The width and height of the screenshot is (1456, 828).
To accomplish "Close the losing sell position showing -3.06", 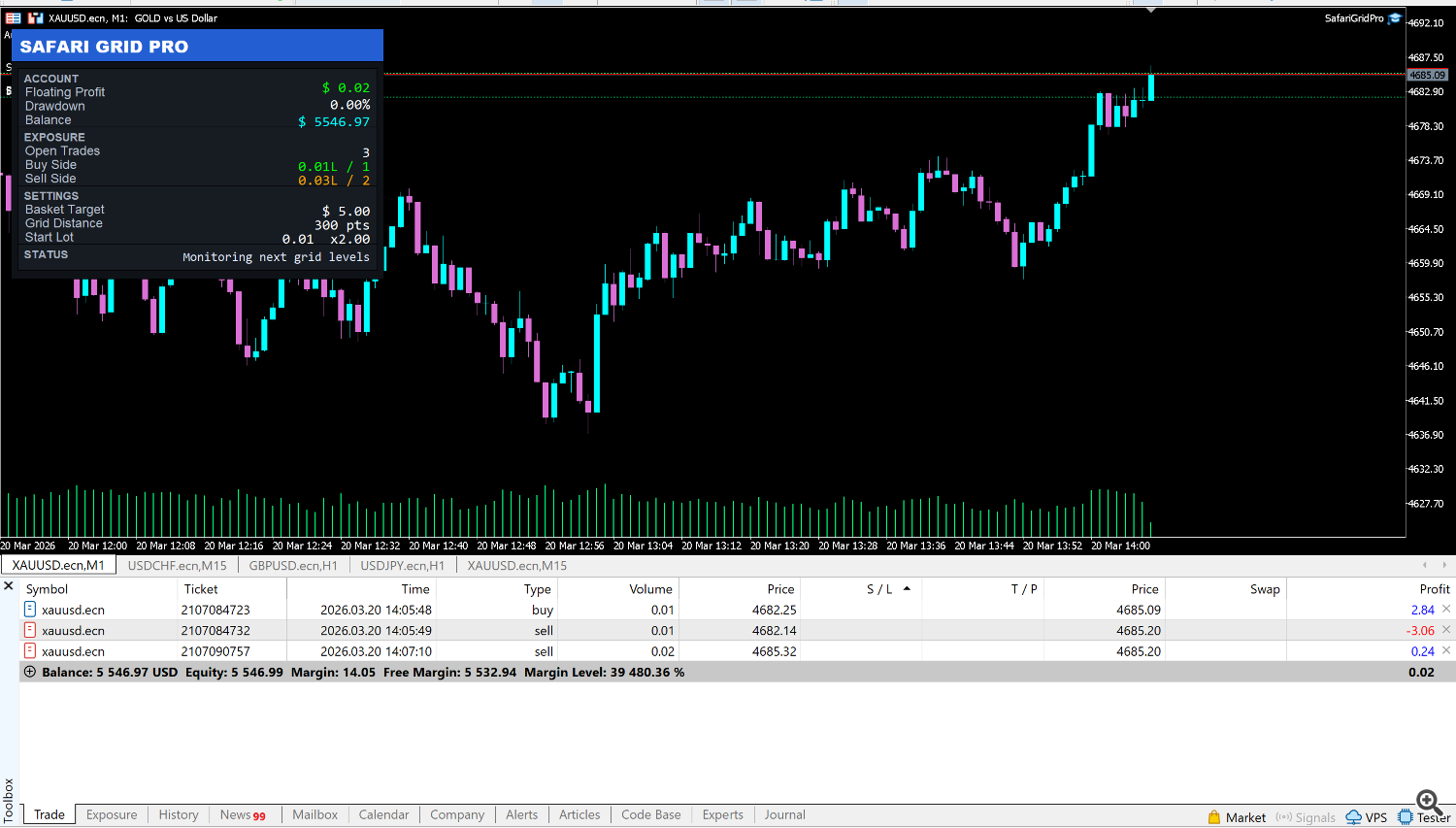I will tap(1447, 630).
